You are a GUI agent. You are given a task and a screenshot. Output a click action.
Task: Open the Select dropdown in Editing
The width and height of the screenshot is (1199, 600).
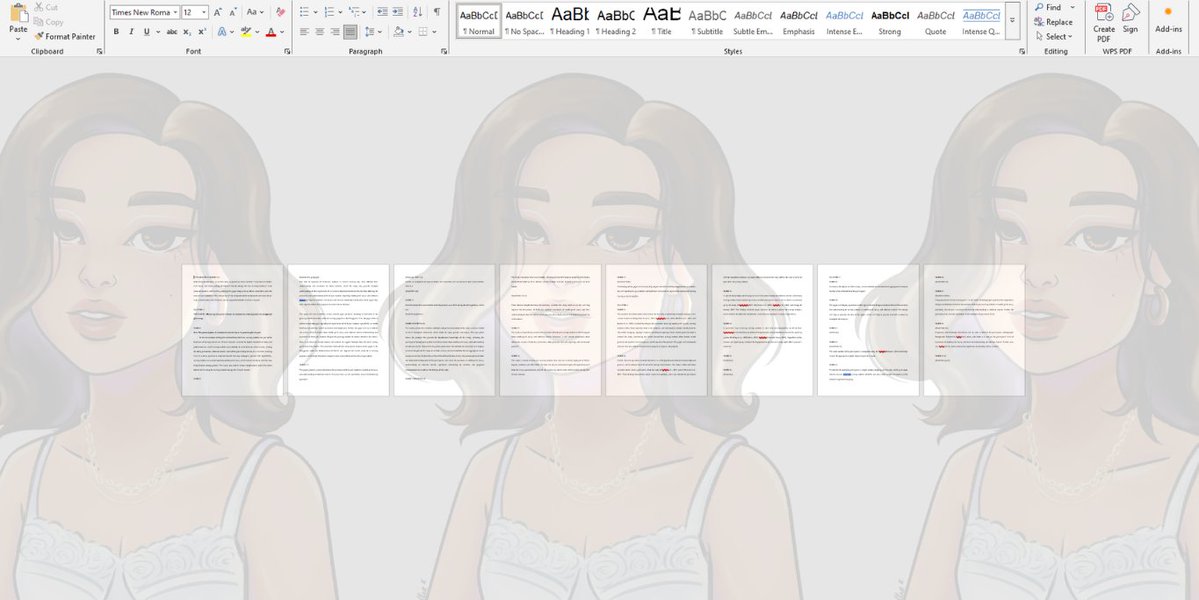(1054, 37)
